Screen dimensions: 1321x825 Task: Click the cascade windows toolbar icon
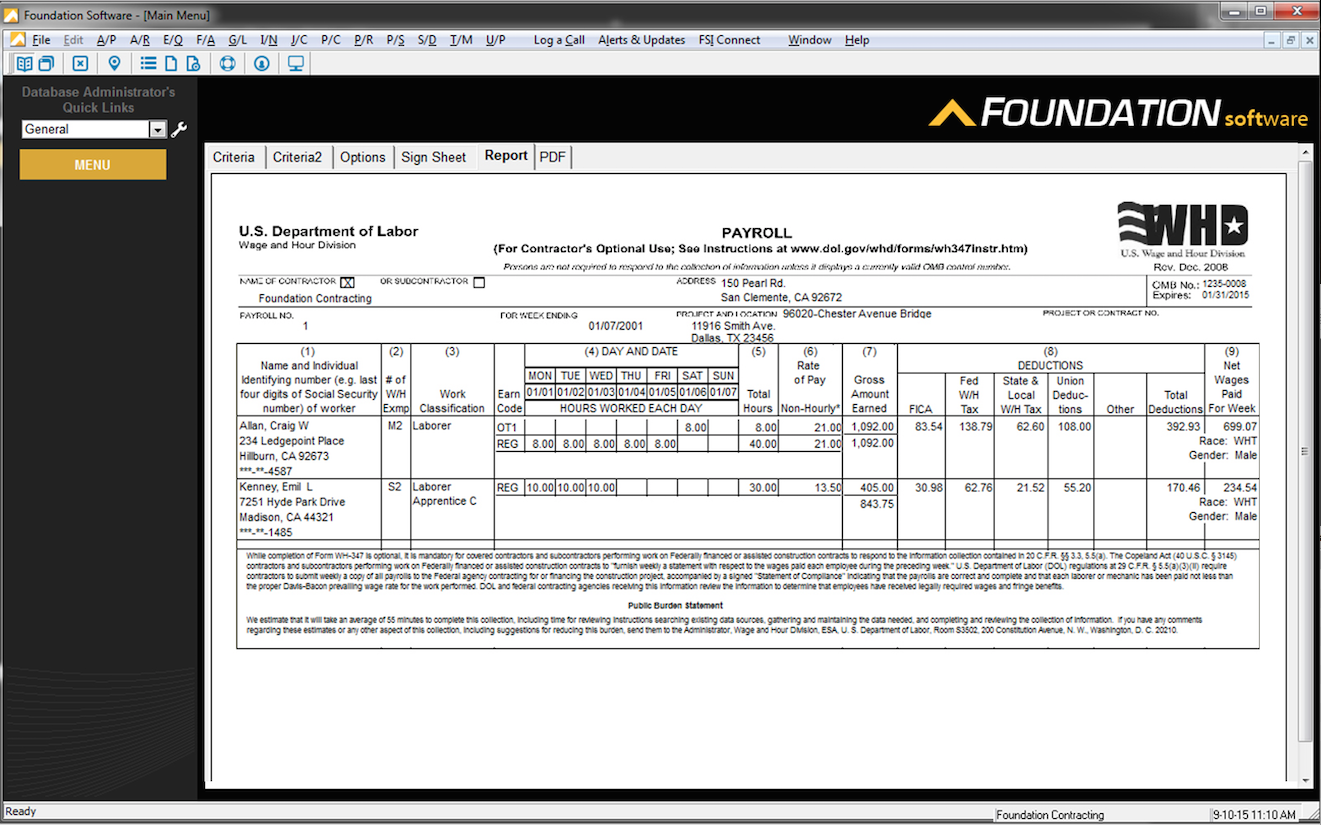[46, 63]
